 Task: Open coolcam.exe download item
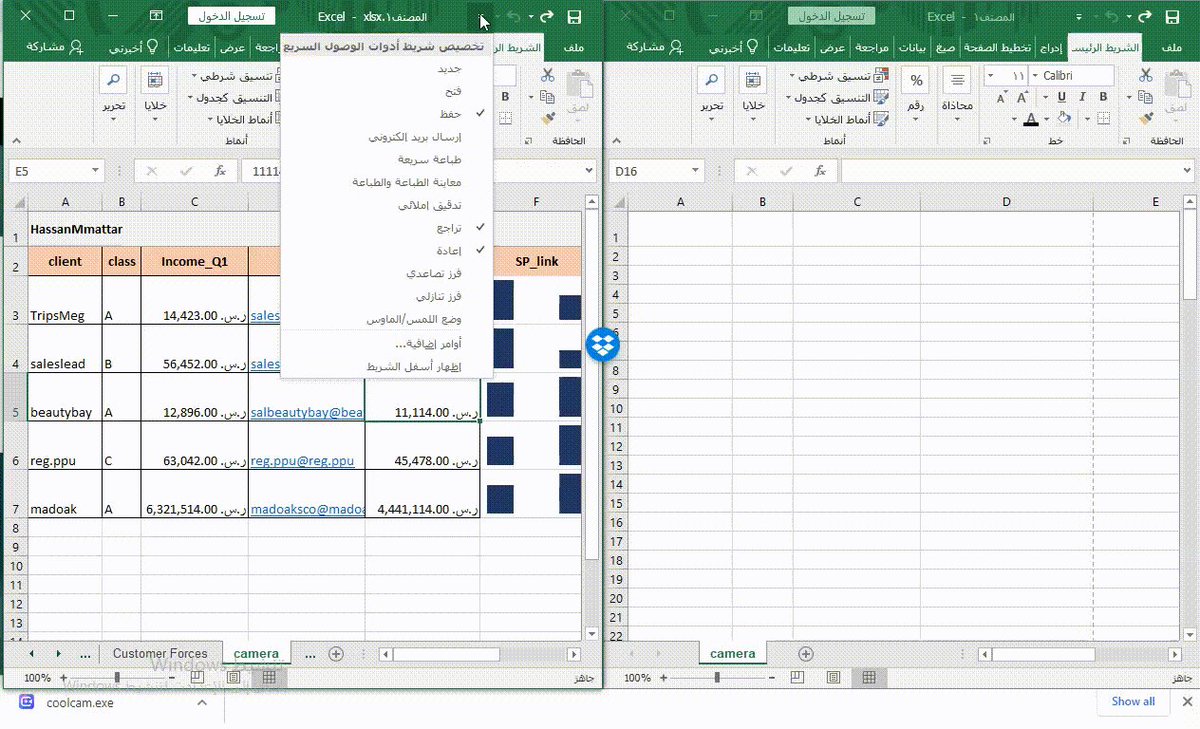click(80, 702)
